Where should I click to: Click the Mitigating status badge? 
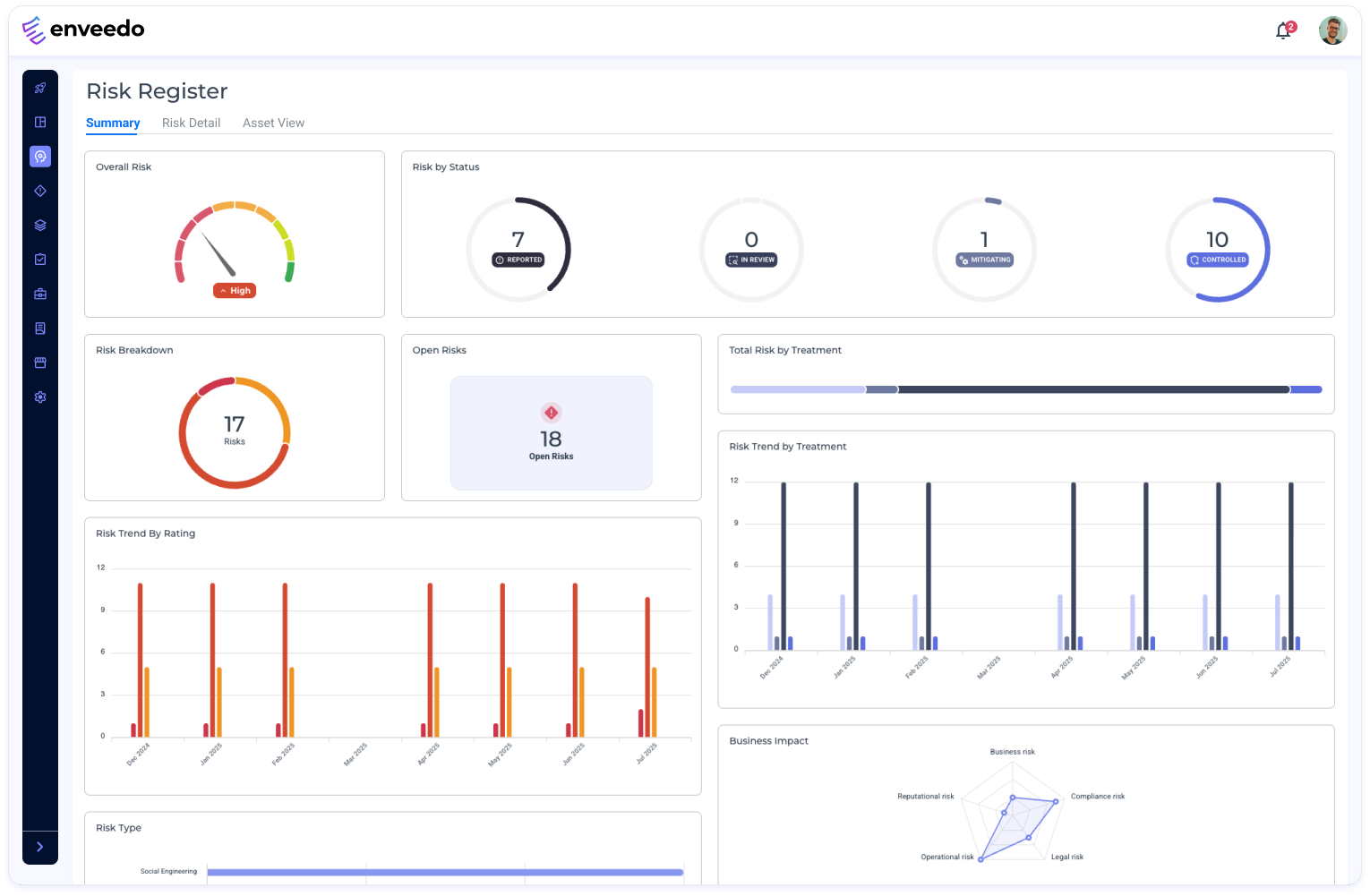[984, 260]
